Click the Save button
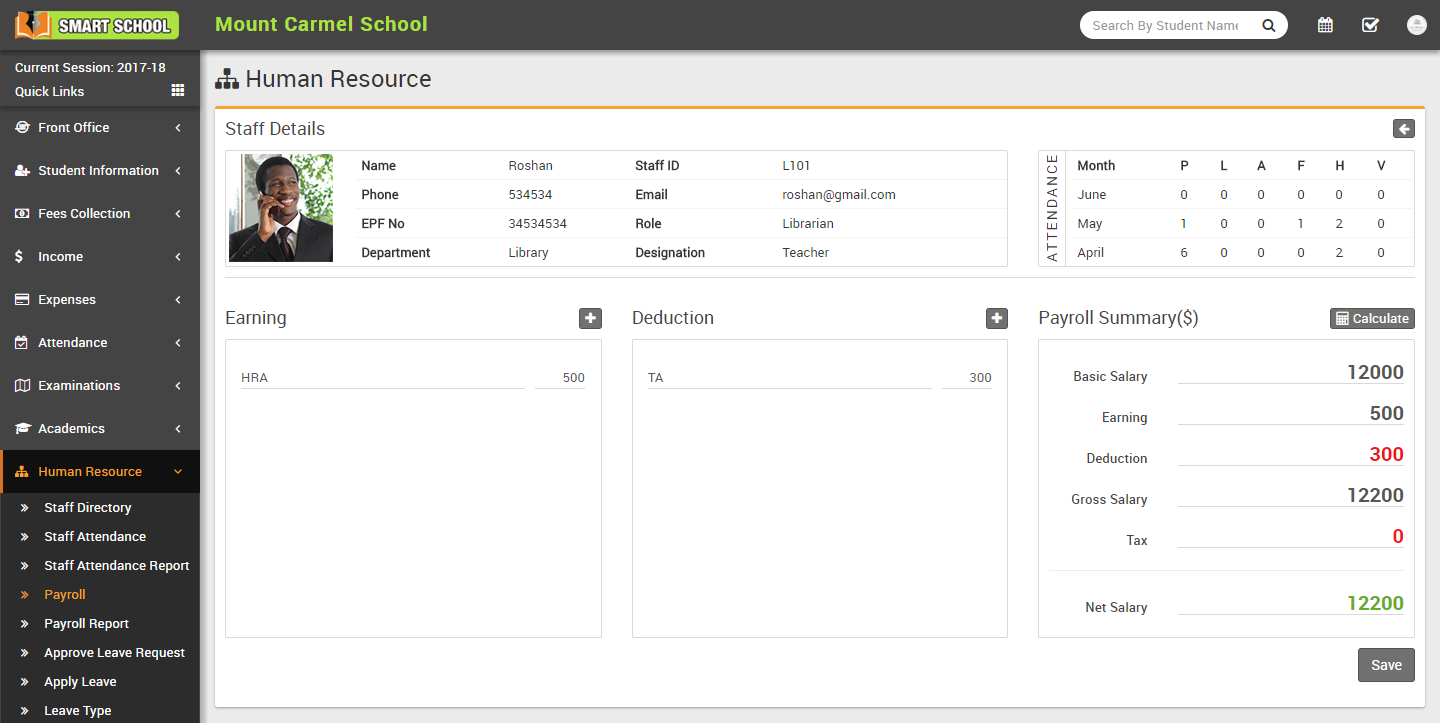The height and width of the screenshot is (723, 1440). (x=1386, y=665)
